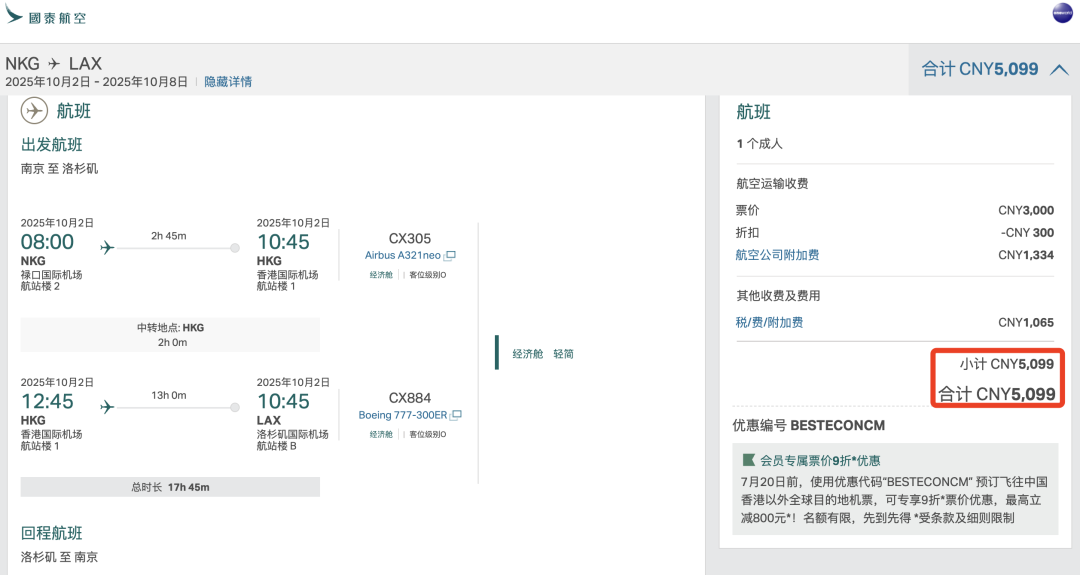Click the CNY1,065 taxes amount
Viewport: 1080px width, 575px height.
(x=1026, y=322)
